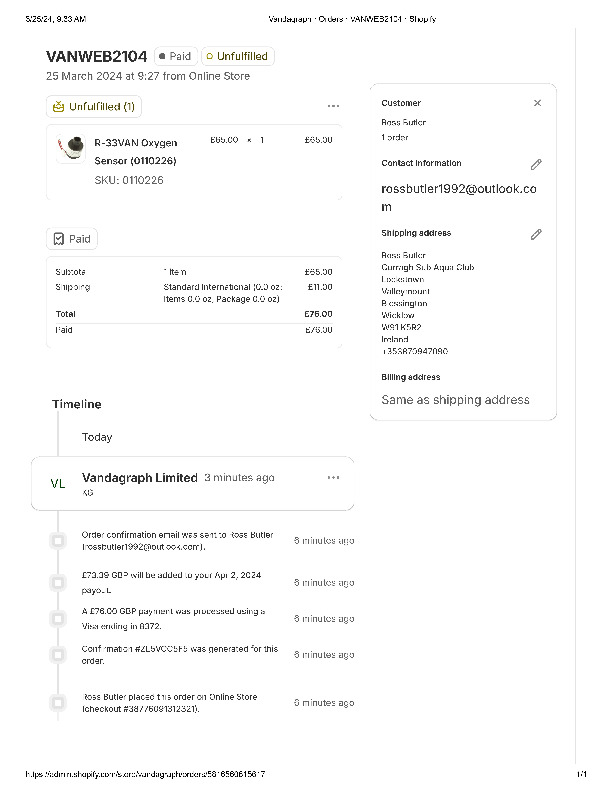
Task: Click the rossbutler1992@outlook.com email address
Action: point(458,197)
